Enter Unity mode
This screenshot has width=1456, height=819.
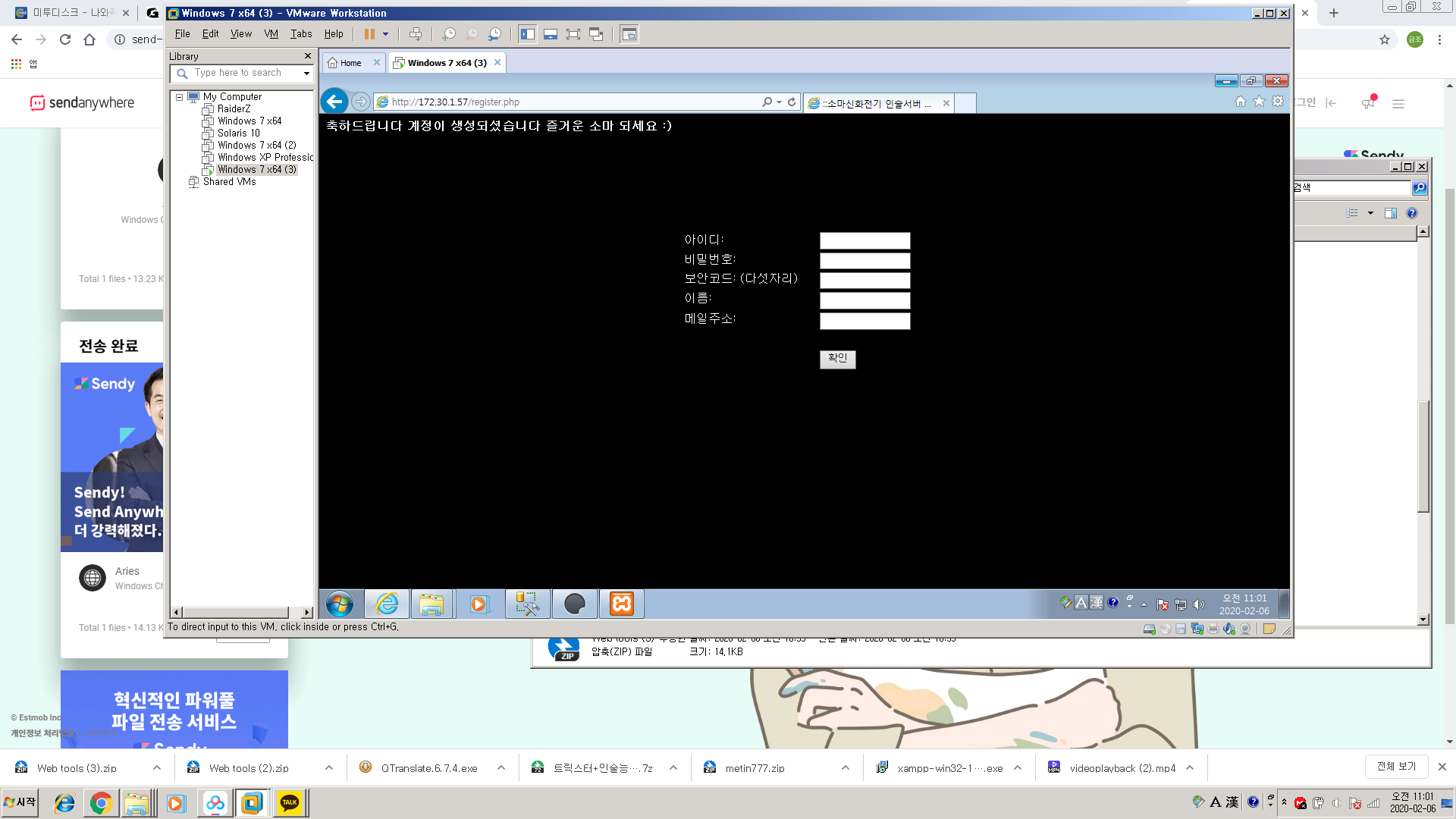point(596,33)
